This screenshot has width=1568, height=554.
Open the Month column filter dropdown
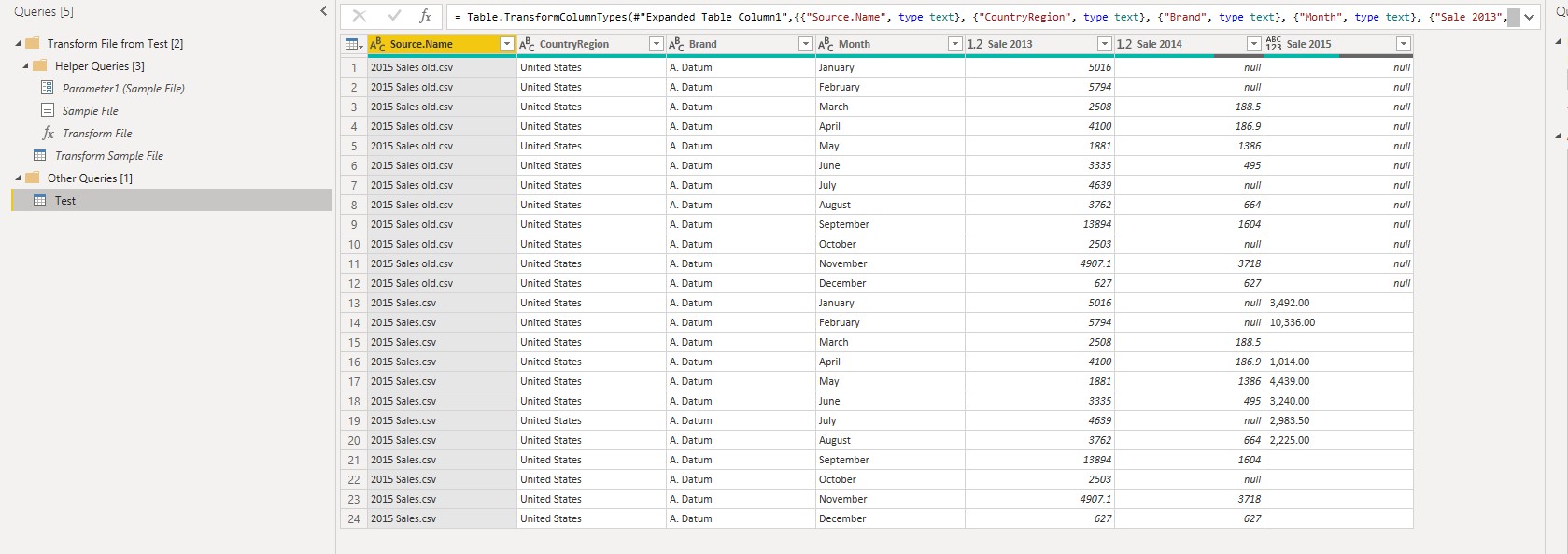tap(955, 44)
